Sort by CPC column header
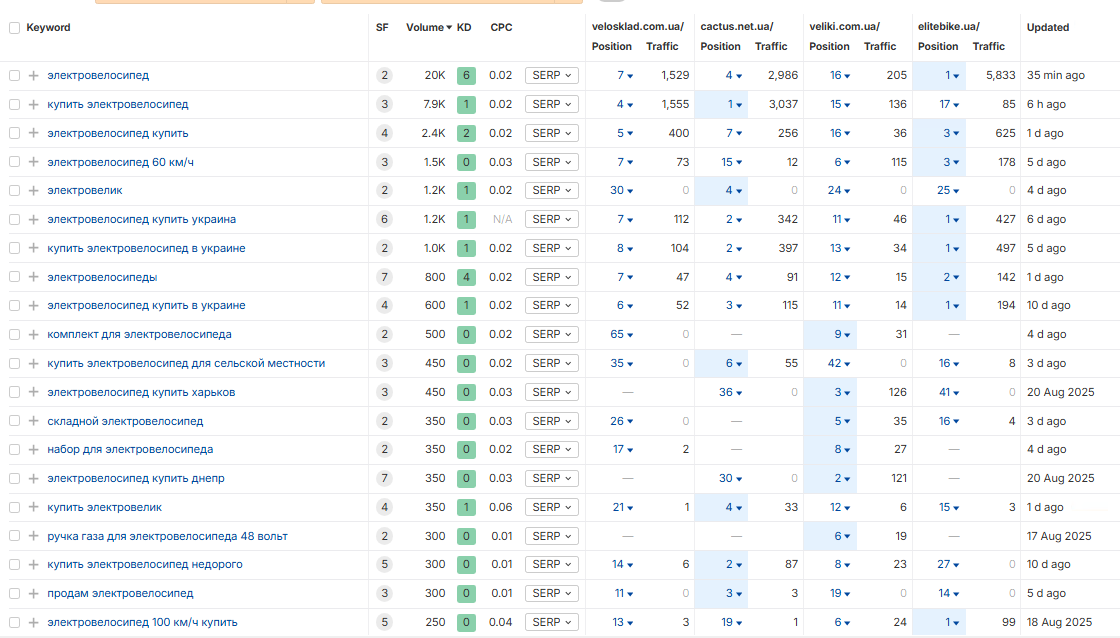 [501, 27]
